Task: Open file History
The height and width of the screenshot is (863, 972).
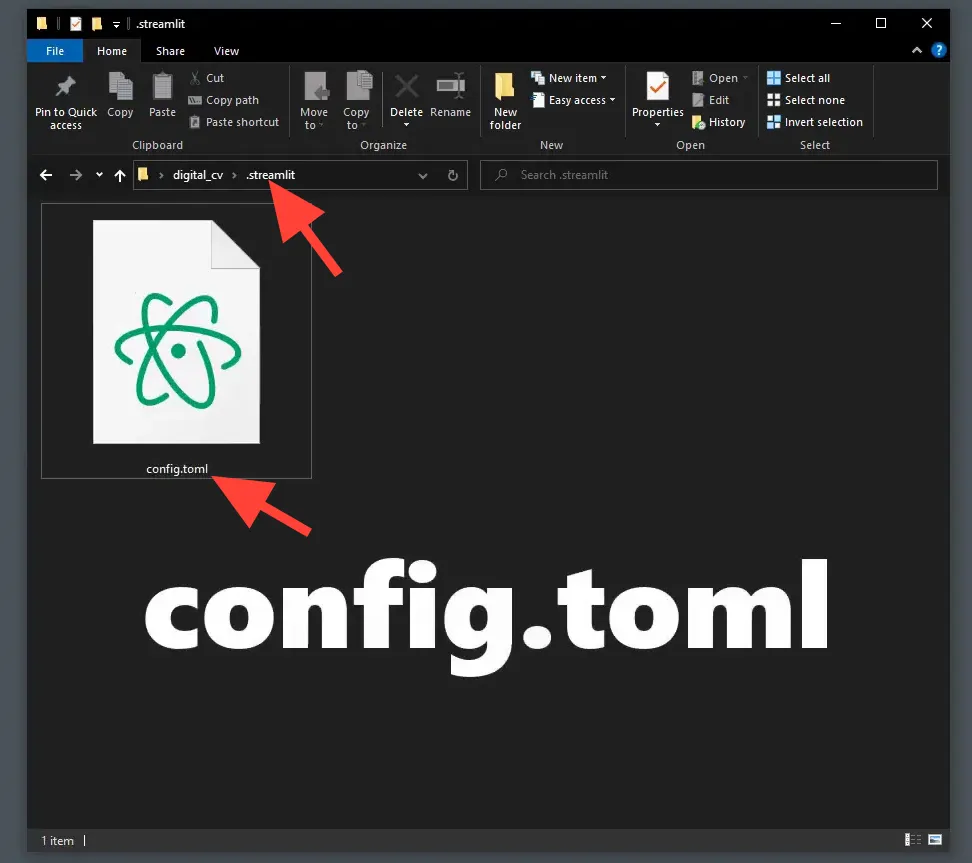Action: [x=719, y=121]
